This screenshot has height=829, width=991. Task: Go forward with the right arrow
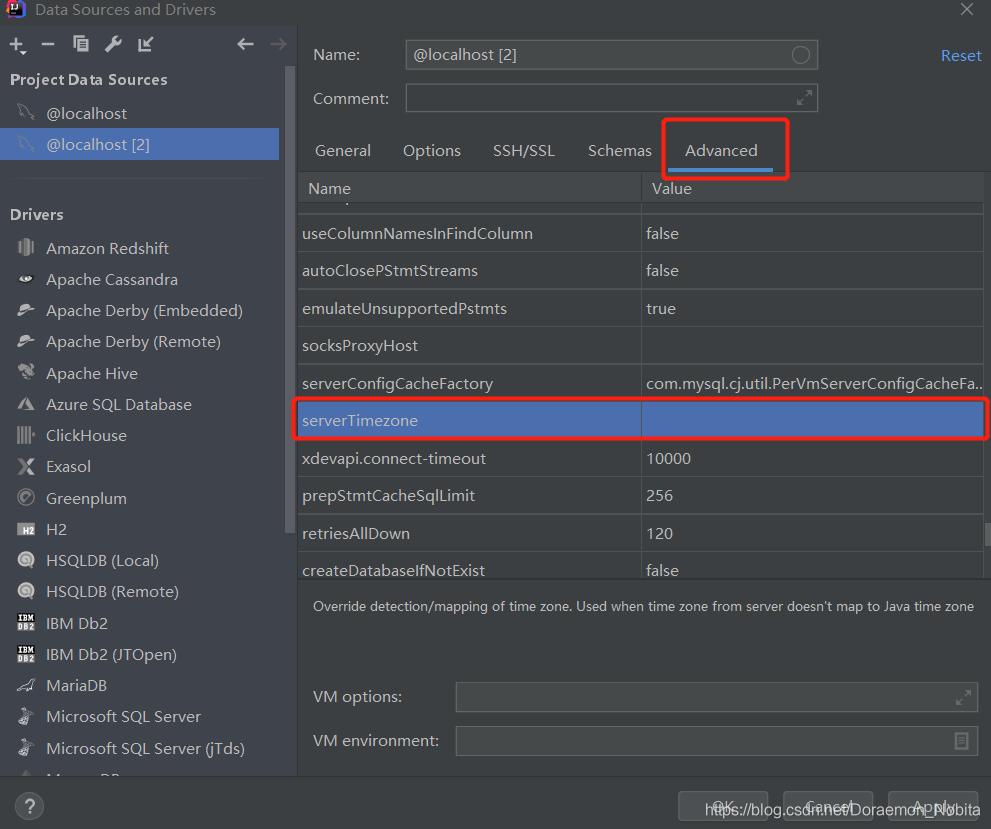278,44
